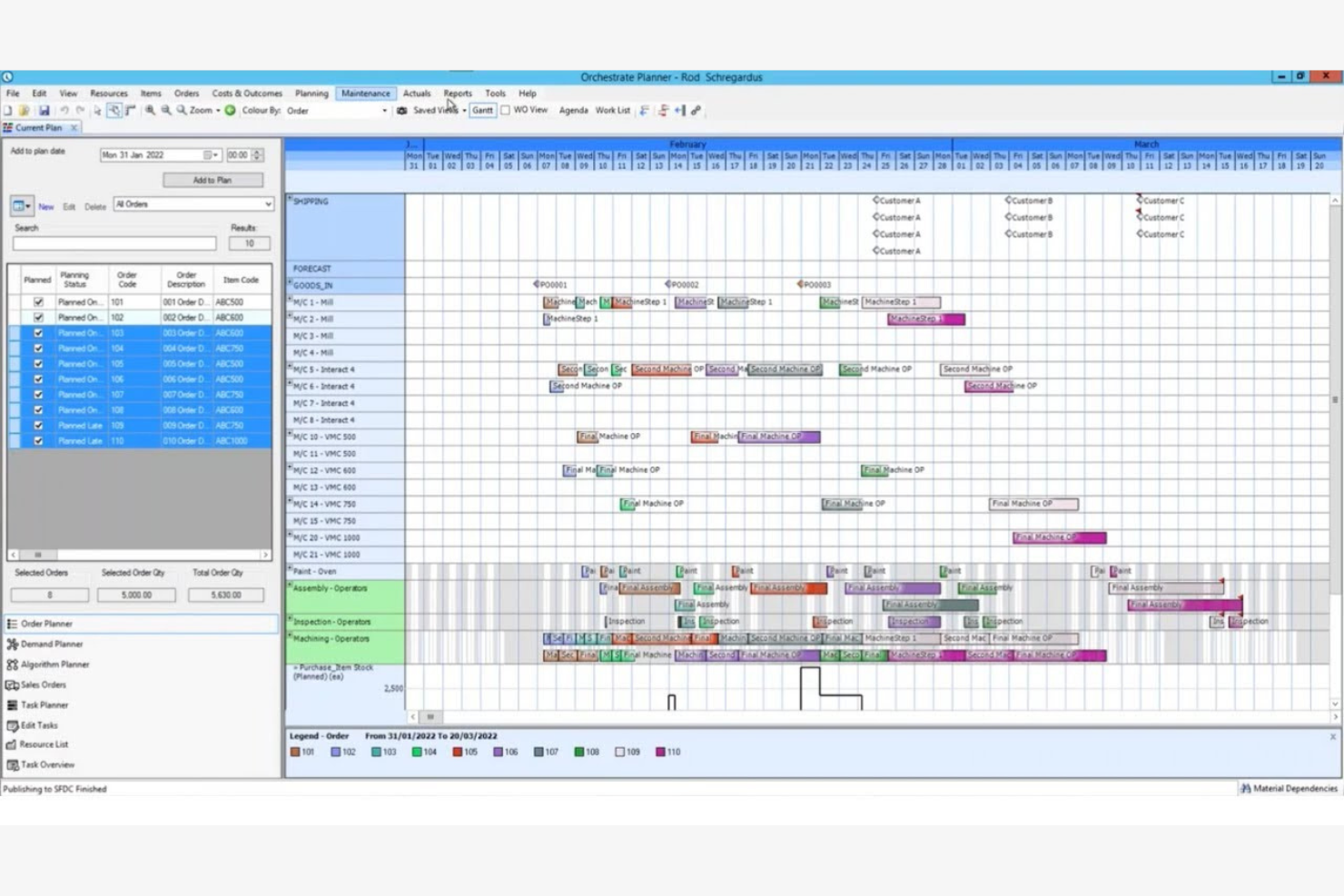Open the Reports menu
Viewport: 1344px width, 896px height.
tap(457, 93)
